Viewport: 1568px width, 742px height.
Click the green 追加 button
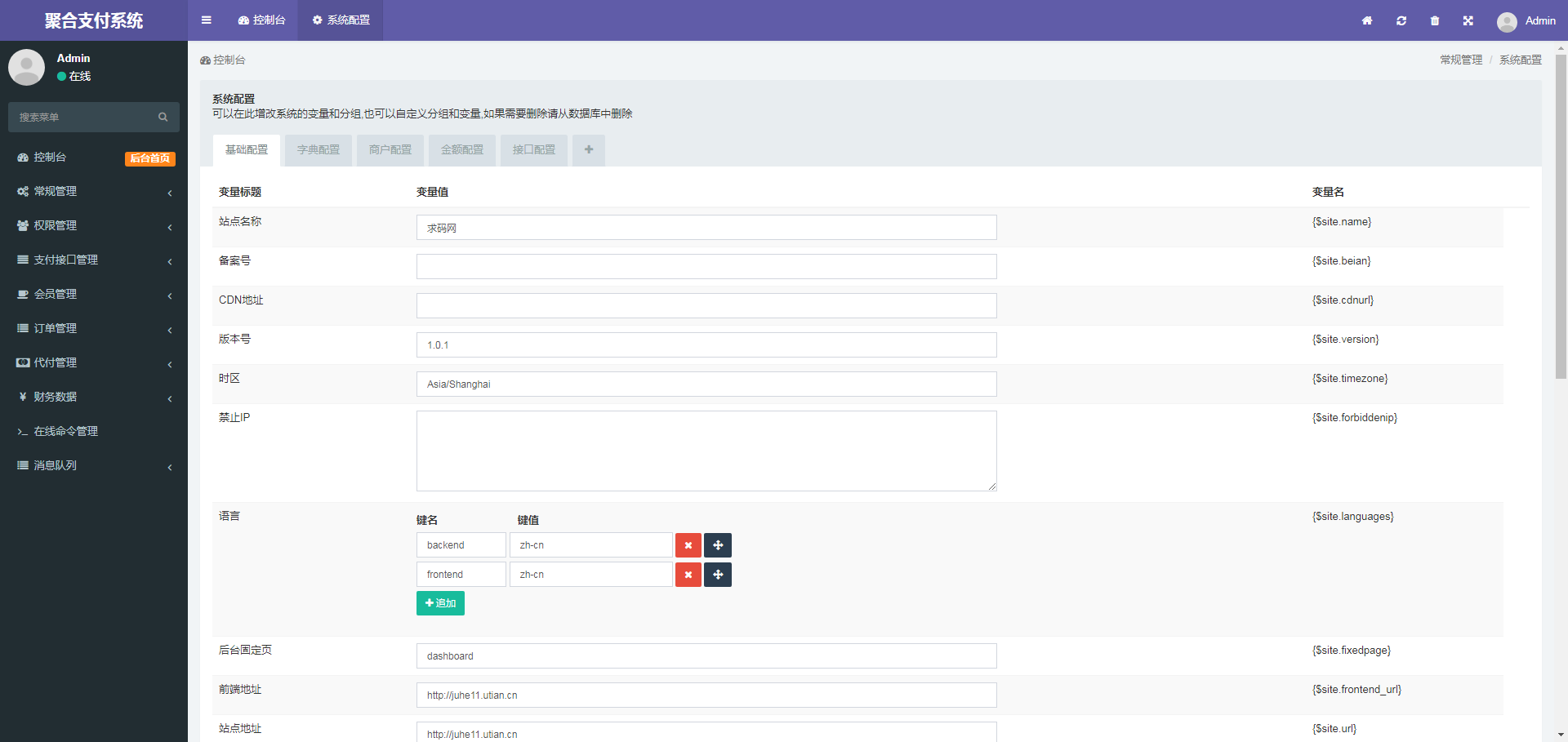[440, 603]
